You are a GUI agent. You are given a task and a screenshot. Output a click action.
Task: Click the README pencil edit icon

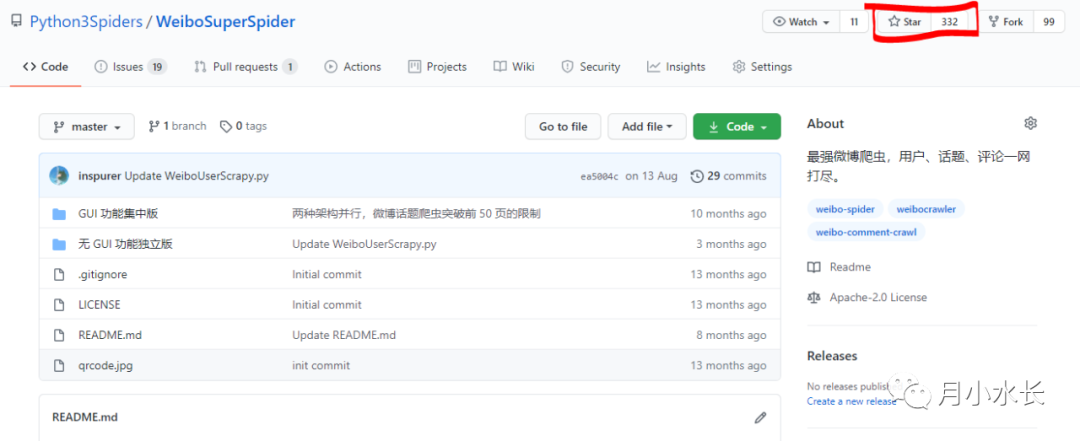click(760, 417)
